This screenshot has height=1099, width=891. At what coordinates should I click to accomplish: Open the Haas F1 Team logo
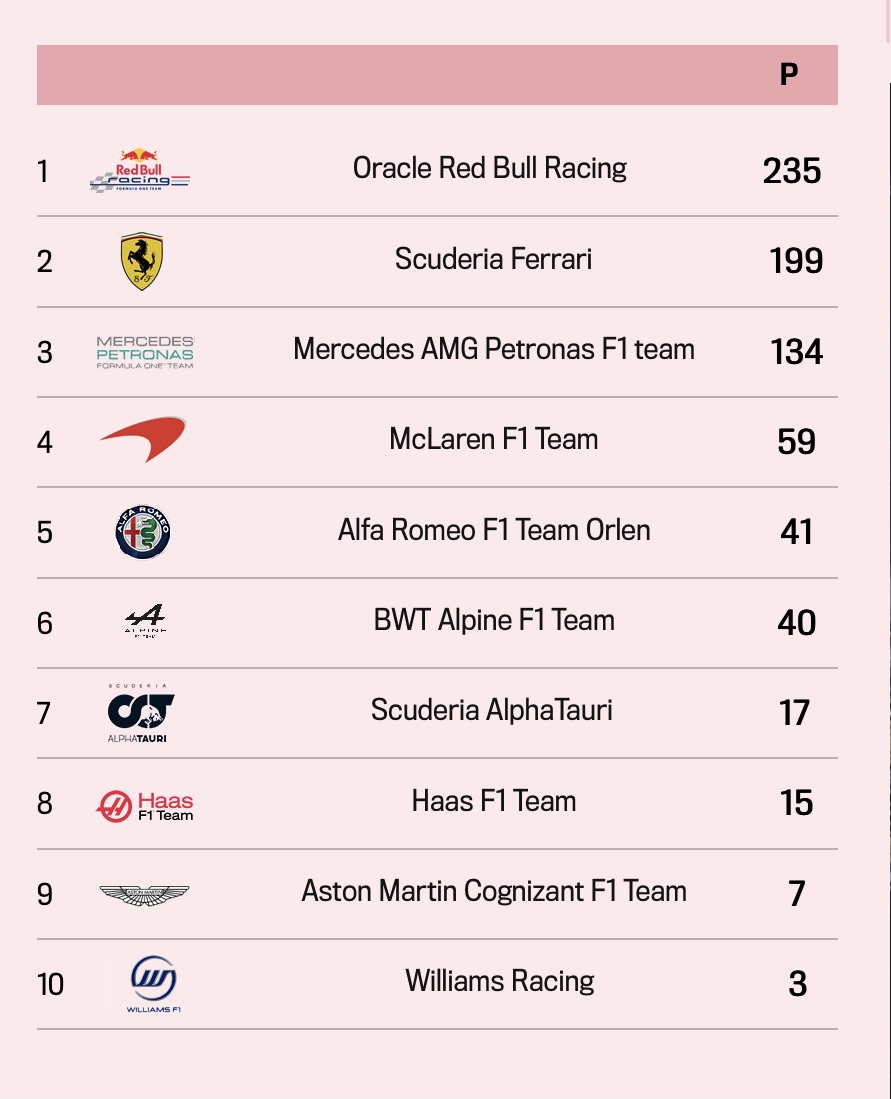click(144, 805)
